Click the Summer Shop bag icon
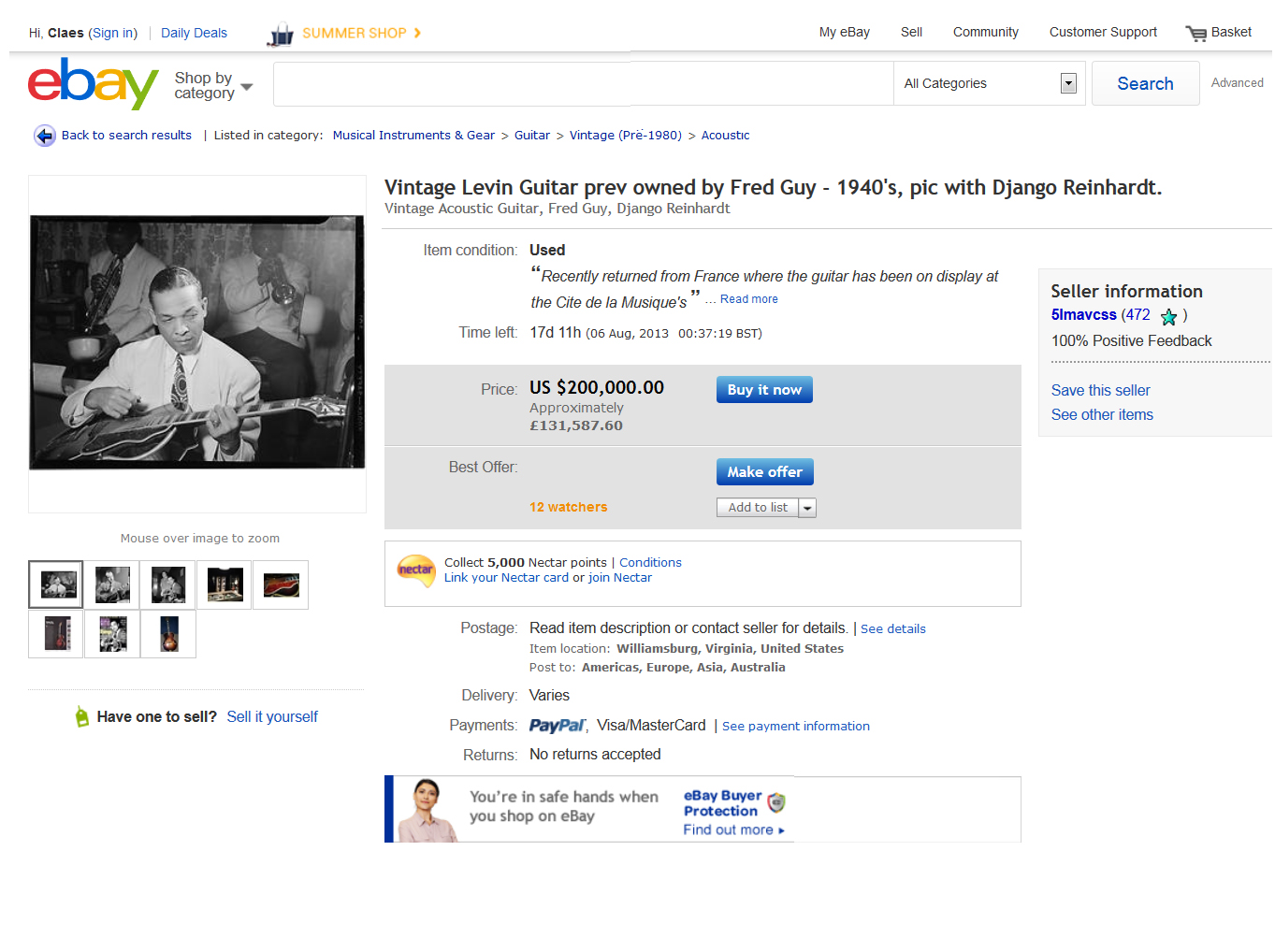The image size is (1275, 952). point(281,34)
